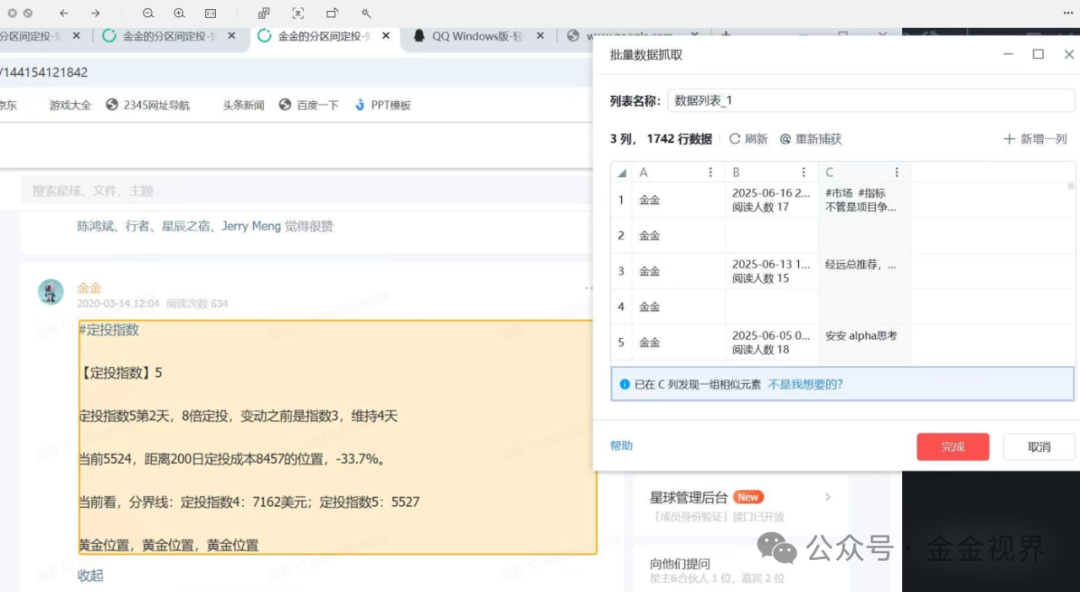Open the options menu for column A
1080x592 pixels.
click(709, 171)
